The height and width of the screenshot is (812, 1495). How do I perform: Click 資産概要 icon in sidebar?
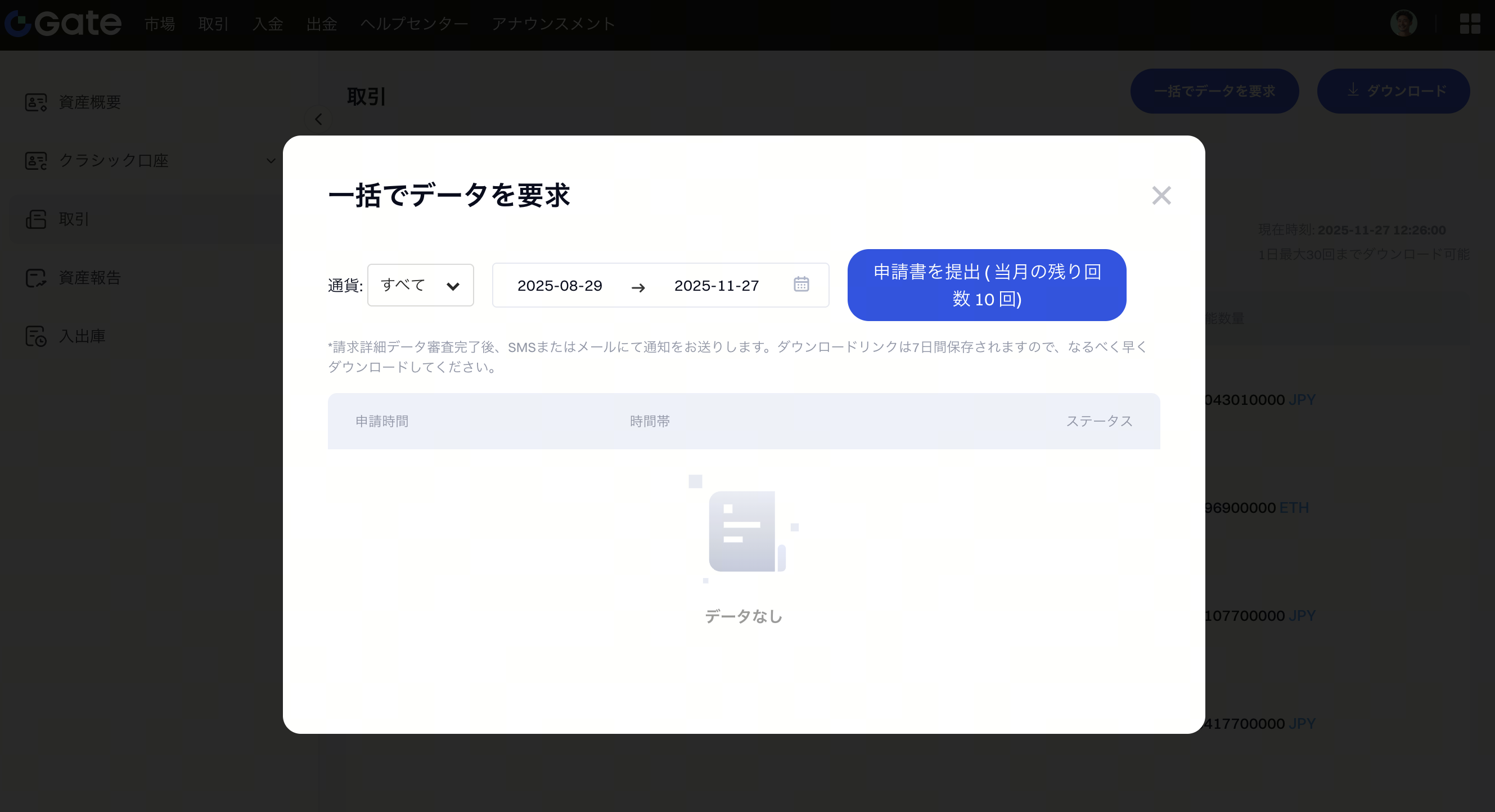pos(36,102)
